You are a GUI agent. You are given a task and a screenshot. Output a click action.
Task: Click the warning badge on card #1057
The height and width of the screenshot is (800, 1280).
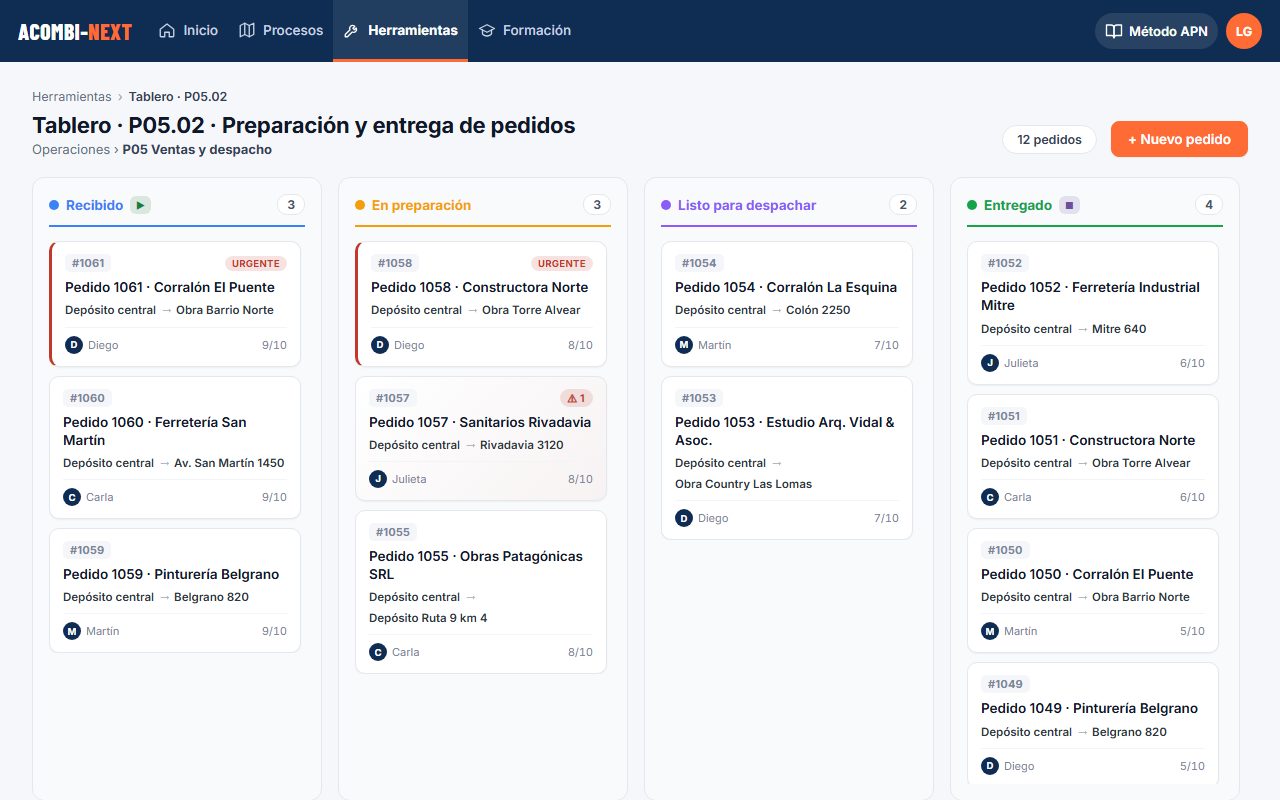576,398
